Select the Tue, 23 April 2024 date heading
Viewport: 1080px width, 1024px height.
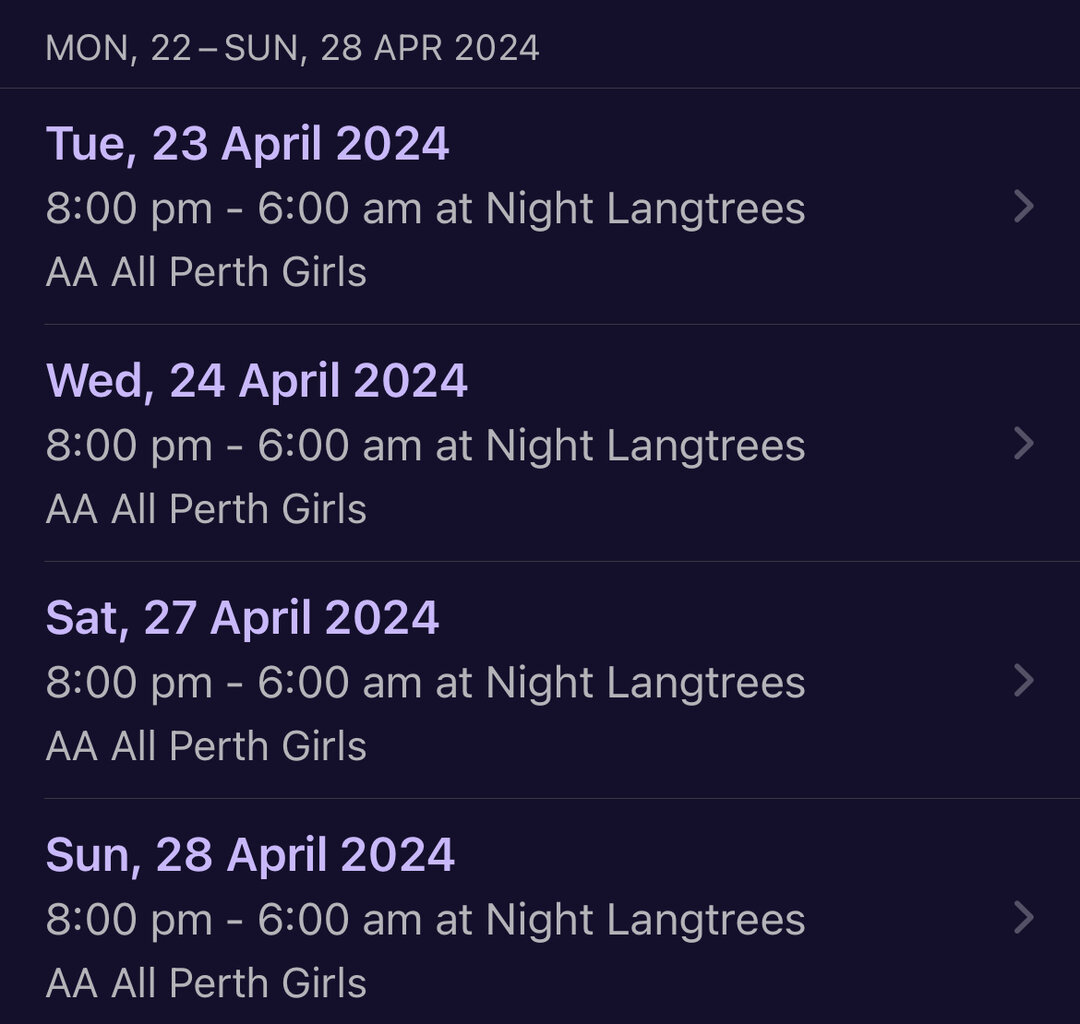click(x=247, y=144)
